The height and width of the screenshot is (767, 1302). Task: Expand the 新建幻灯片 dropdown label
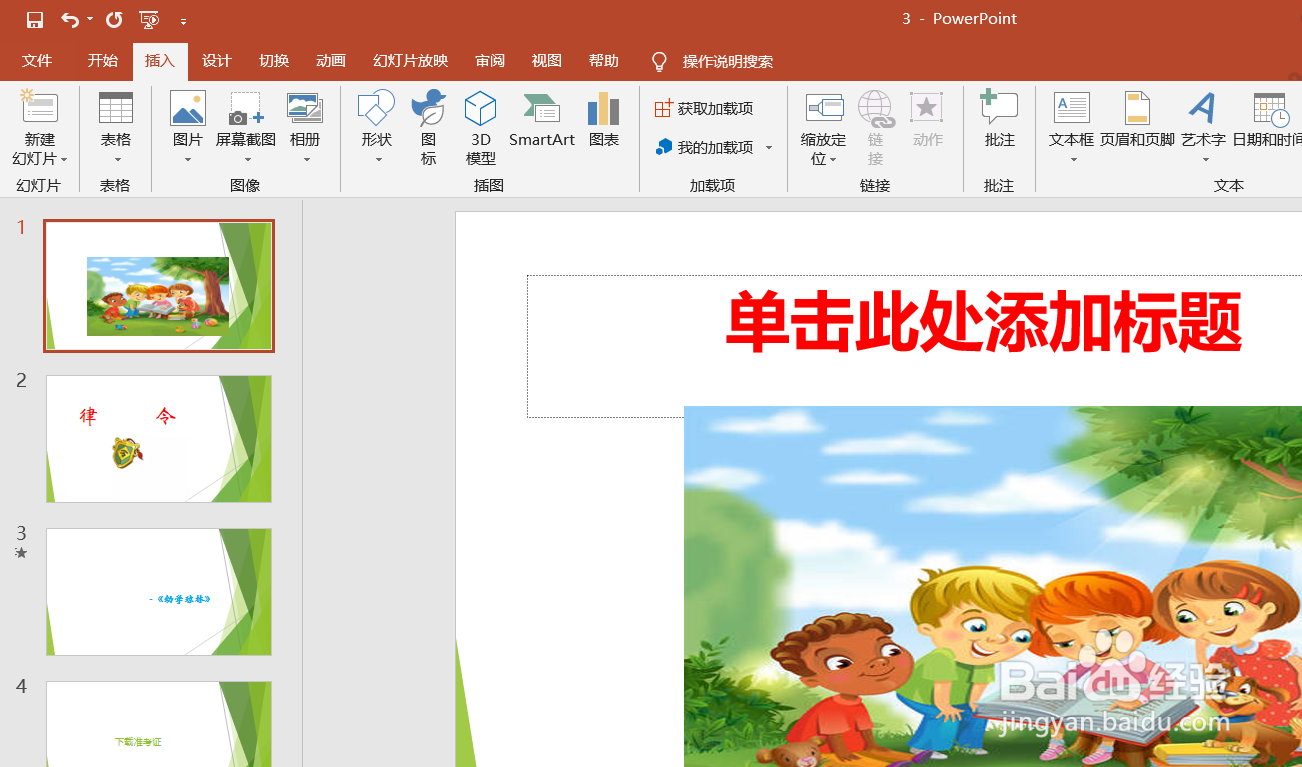40,149
